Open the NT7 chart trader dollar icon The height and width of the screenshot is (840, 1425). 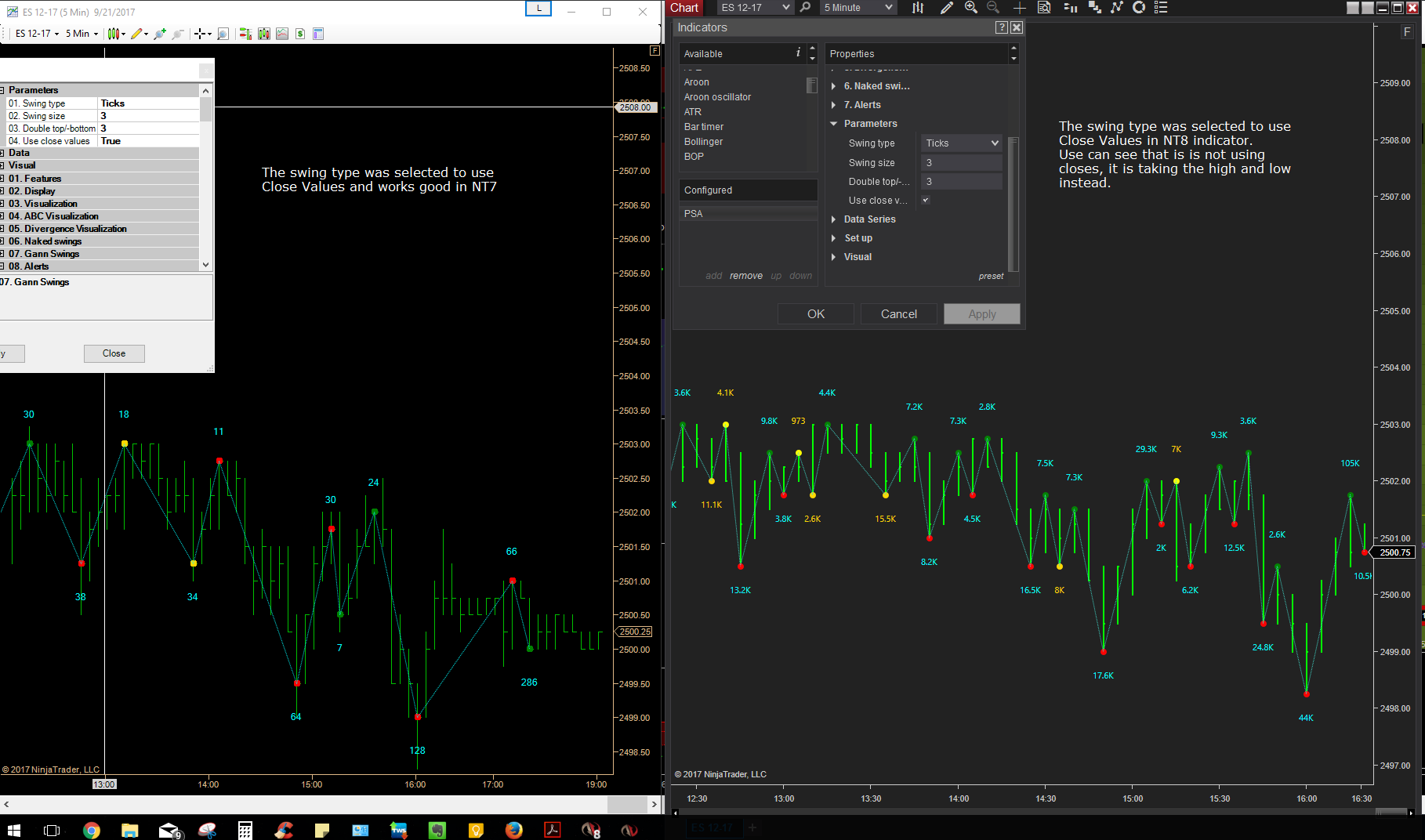point(300,34)
